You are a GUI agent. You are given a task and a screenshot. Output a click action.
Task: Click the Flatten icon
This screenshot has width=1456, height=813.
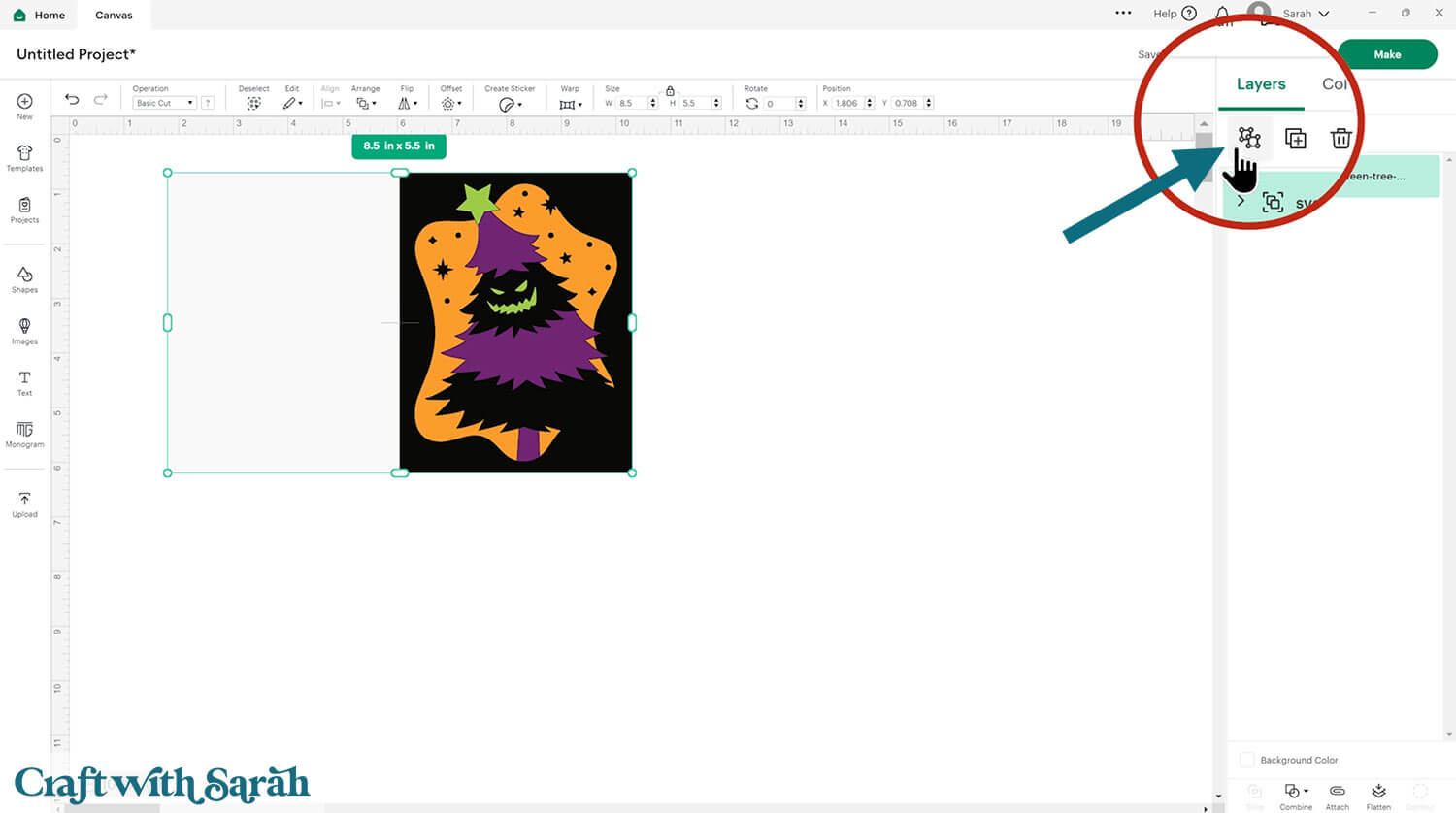tap(1378, 791)
